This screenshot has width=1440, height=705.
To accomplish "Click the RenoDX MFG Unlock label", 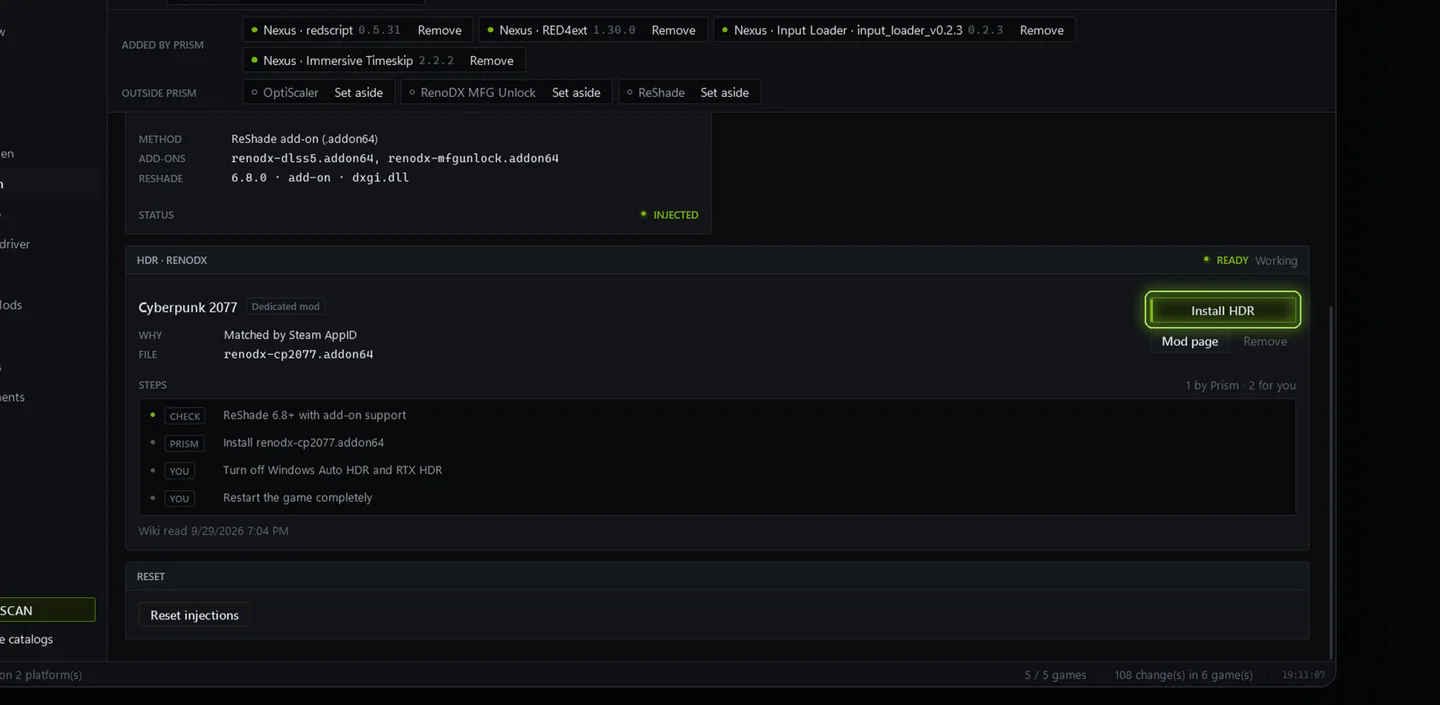I will coord(478,92).
